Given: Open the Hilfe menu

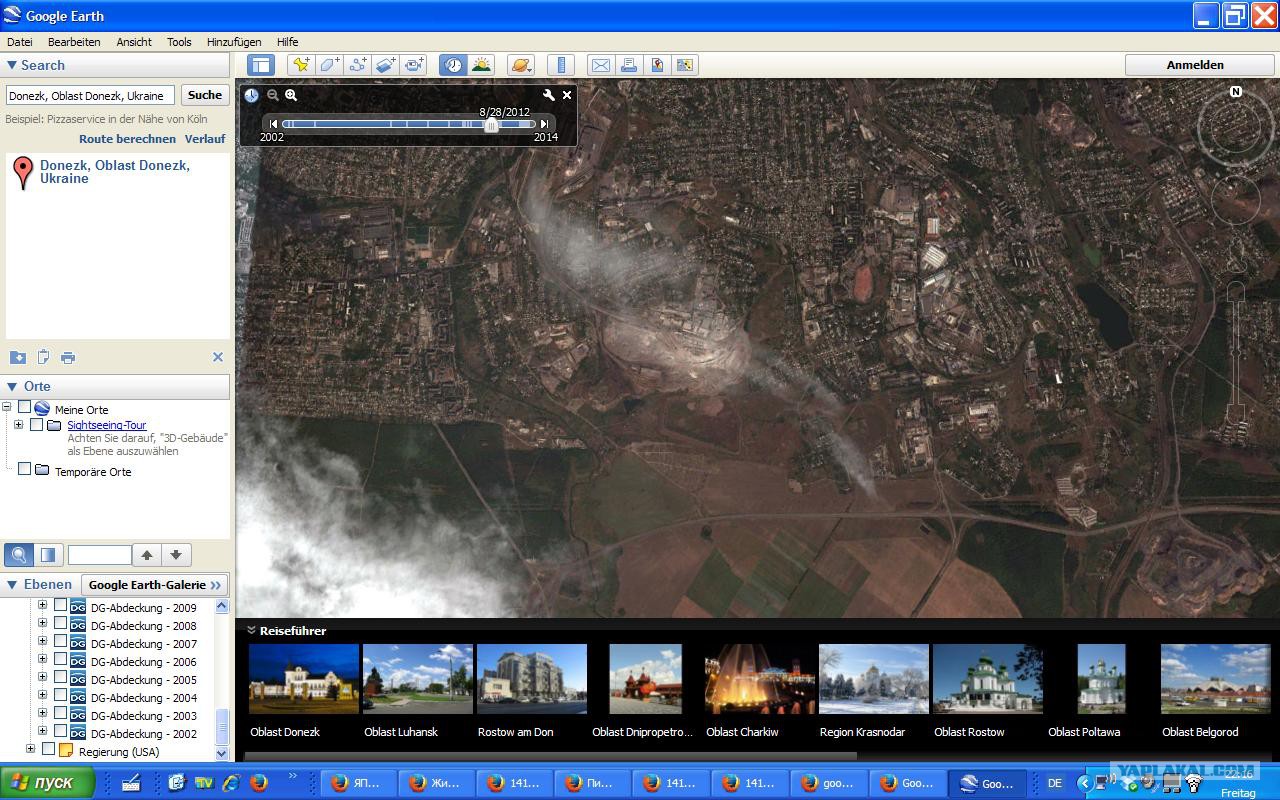Looking at the screenshot, I should coord(288,42).
